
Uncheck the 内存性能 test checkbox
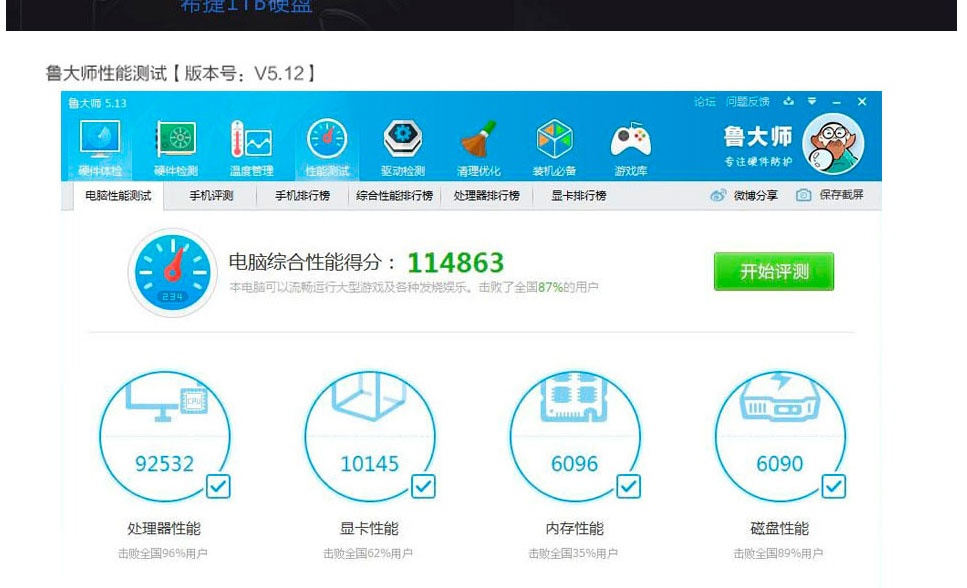click(x=628, y=486)
